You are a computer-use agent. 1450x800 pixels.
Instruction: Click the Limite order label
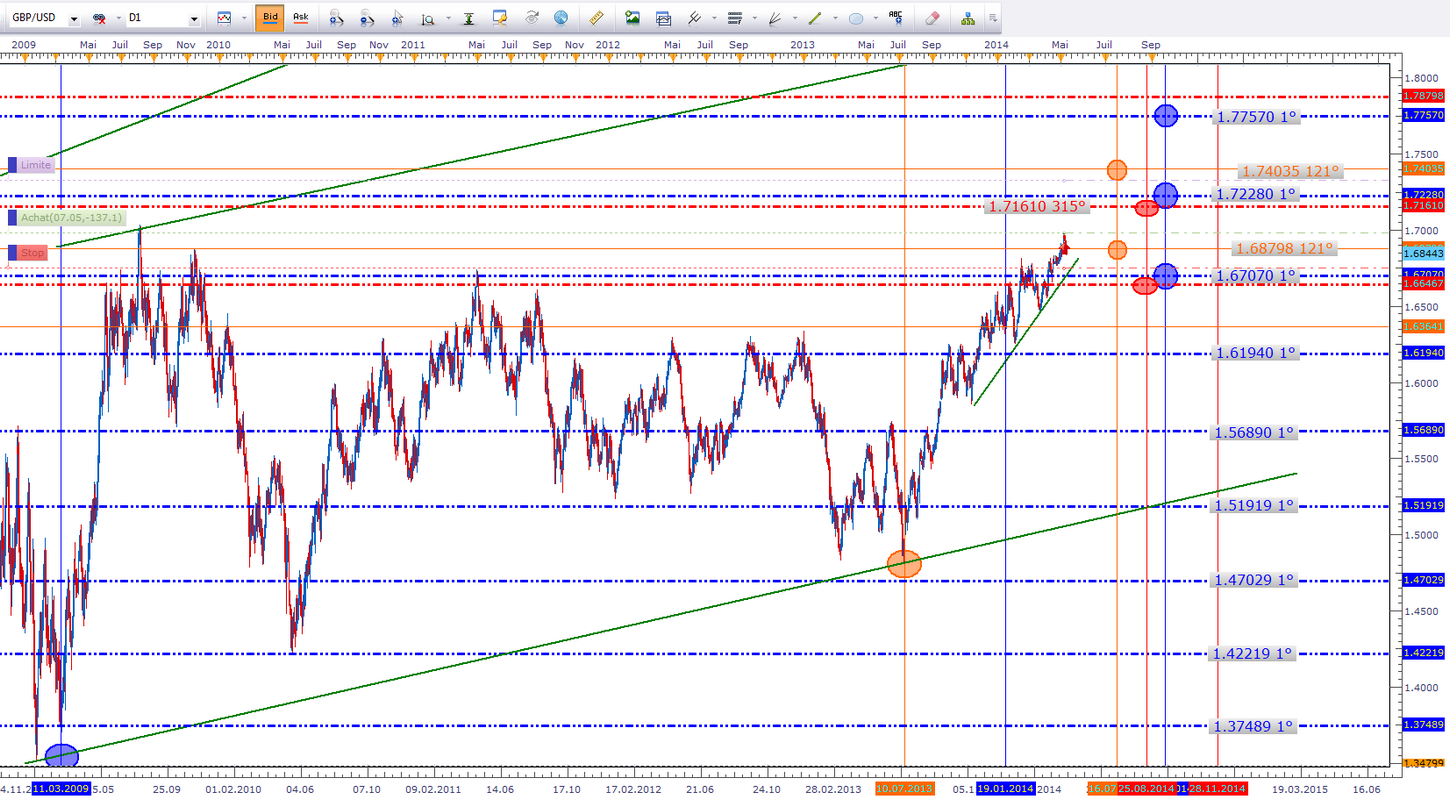(x=31, y=165)
